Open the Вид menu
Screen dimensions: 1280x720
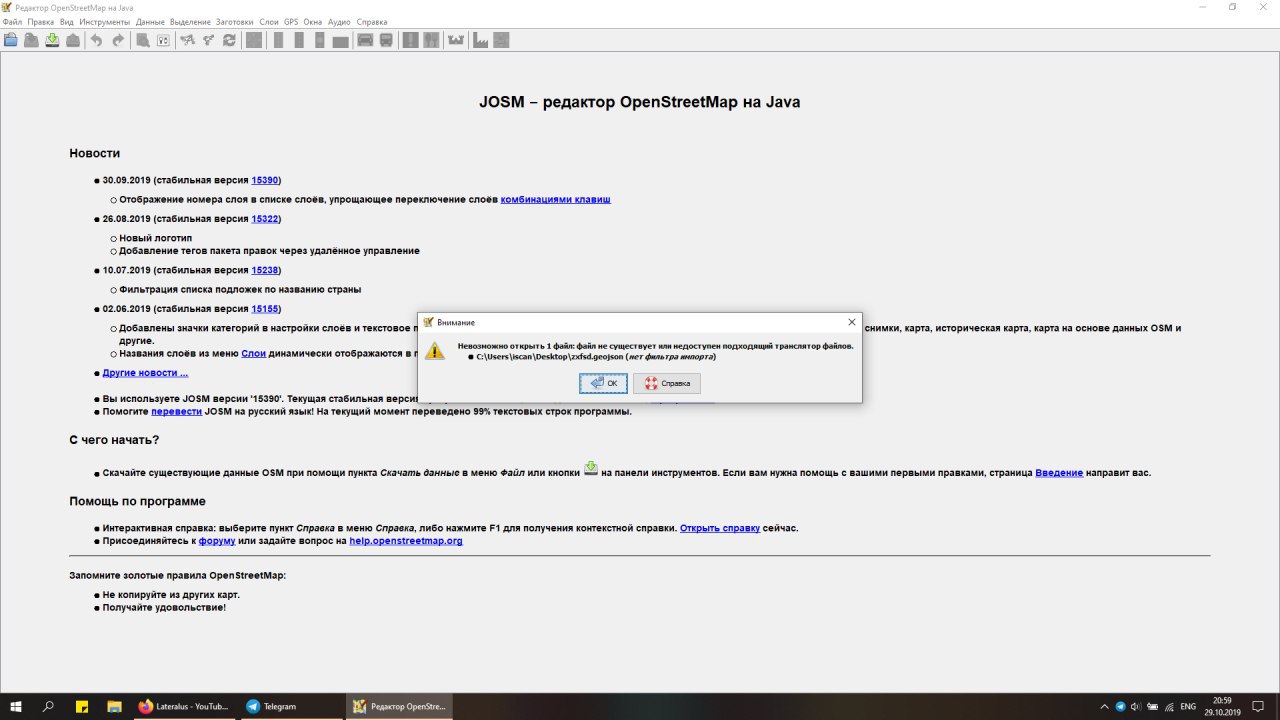[67, 21]
